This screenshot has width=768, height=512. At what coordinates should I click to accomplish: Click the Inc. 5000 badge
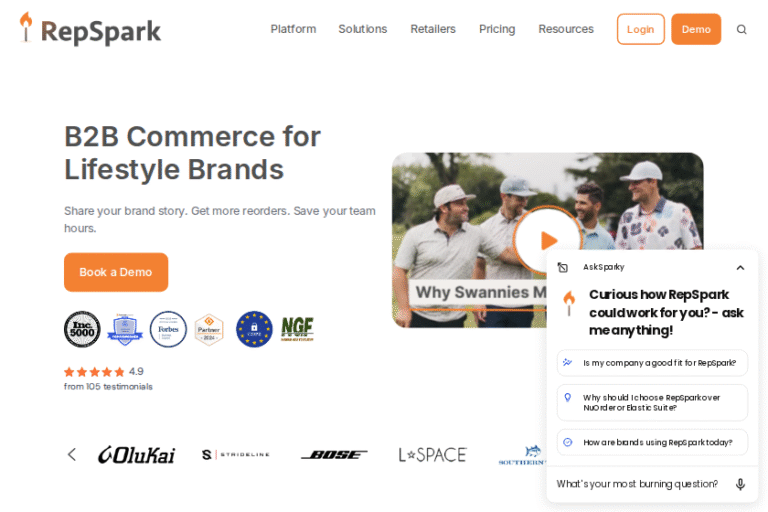click(82, 329)
